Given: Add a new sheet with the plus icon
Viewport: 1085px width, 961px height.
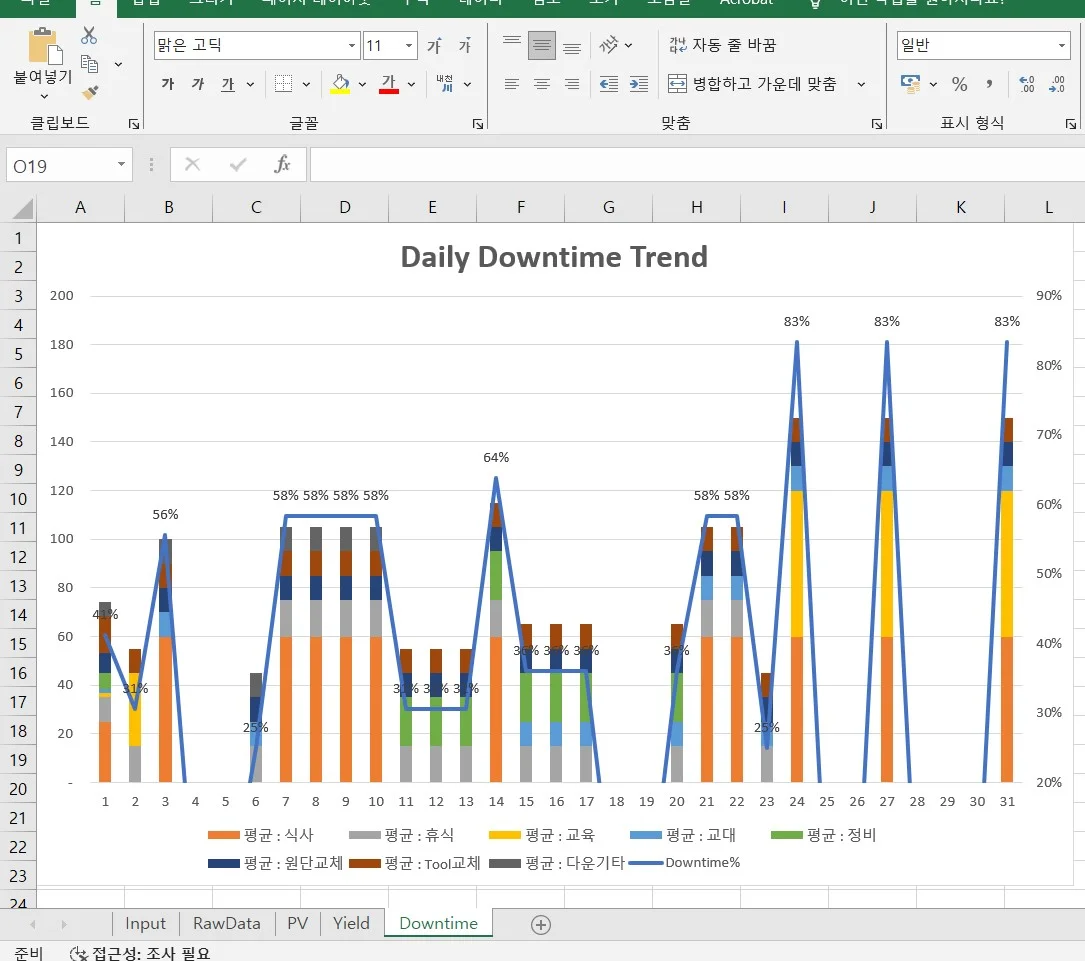Looking at the screenshot, I should [541, 924].
